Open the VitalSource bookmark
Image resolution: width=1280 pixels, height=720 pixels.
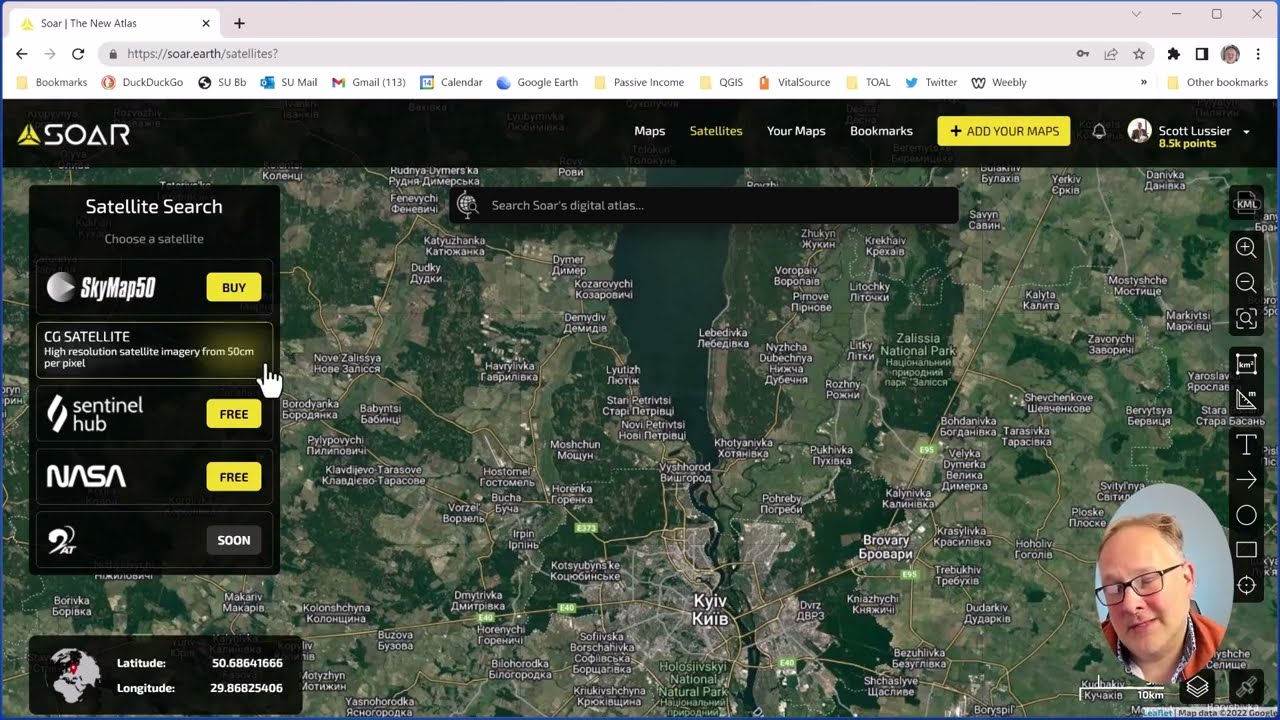point(794,82)
